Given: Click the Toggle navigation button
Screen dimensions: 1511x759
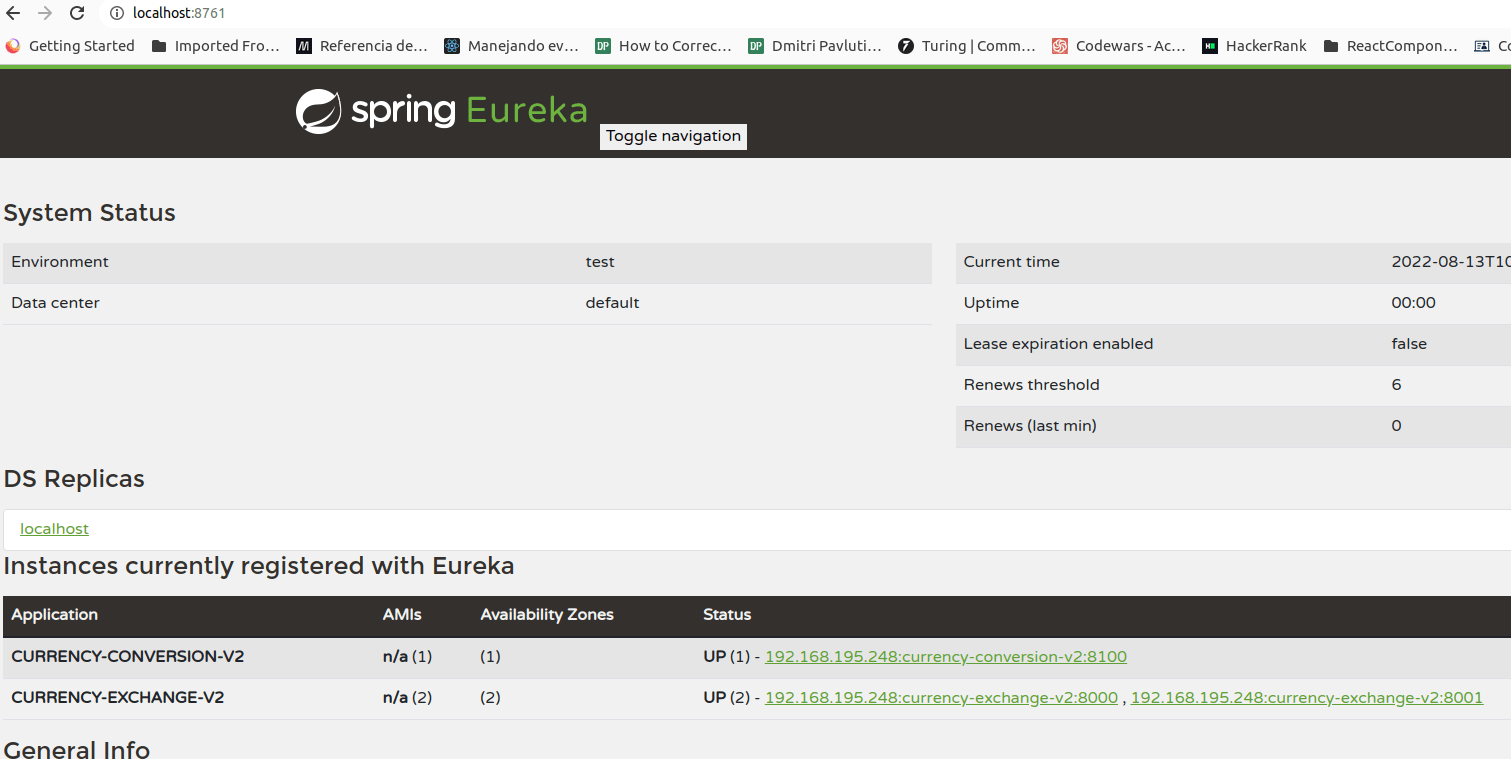Looking at the screenshot, I should 673,136.
